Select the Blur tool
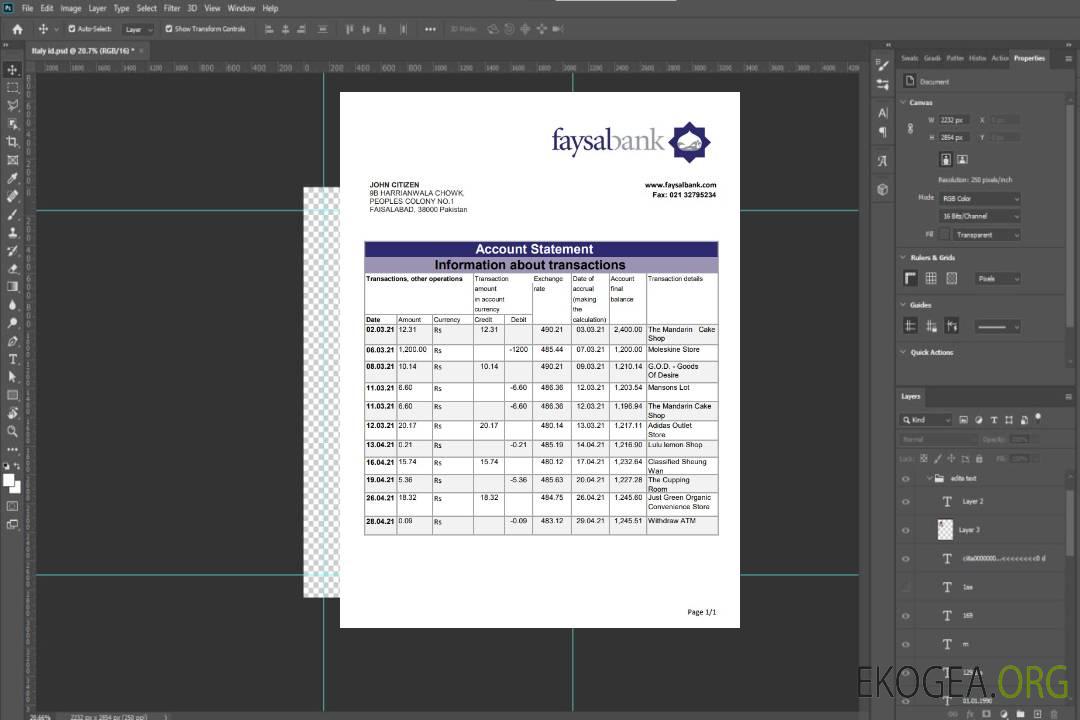1080x720 pixels. pyautogui.click(x=12, y=305)
